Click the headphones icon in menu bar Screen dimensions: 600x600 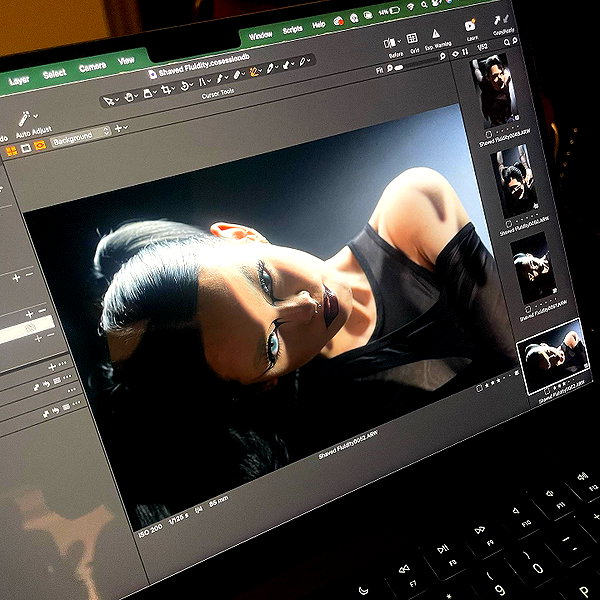354,18
